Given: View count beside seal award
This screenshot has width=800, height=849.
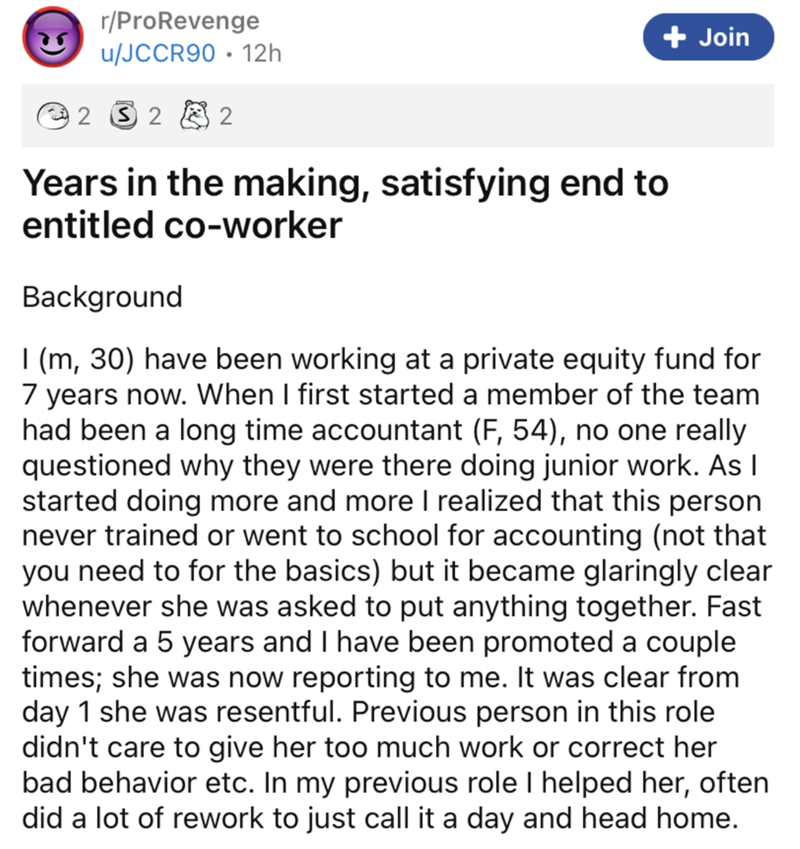Looking at the screenshot, I should pyautogui.click(x=83, y=116).
